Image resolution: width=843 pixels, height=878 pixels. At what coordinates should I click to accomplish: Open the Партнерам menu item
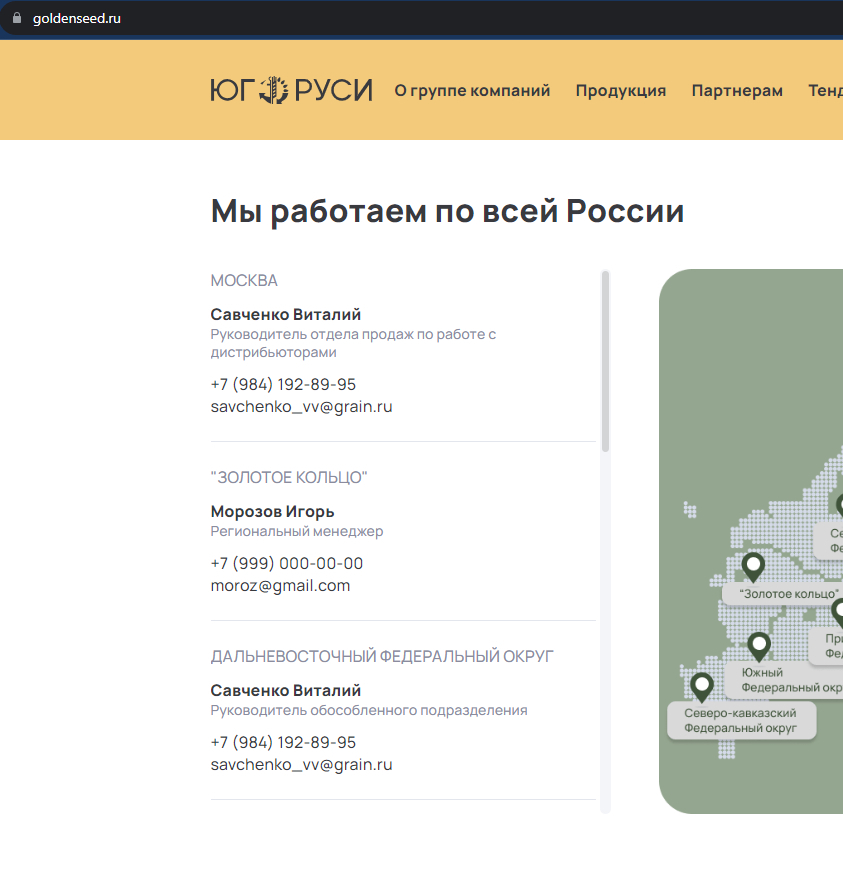[x=737, y=90]
